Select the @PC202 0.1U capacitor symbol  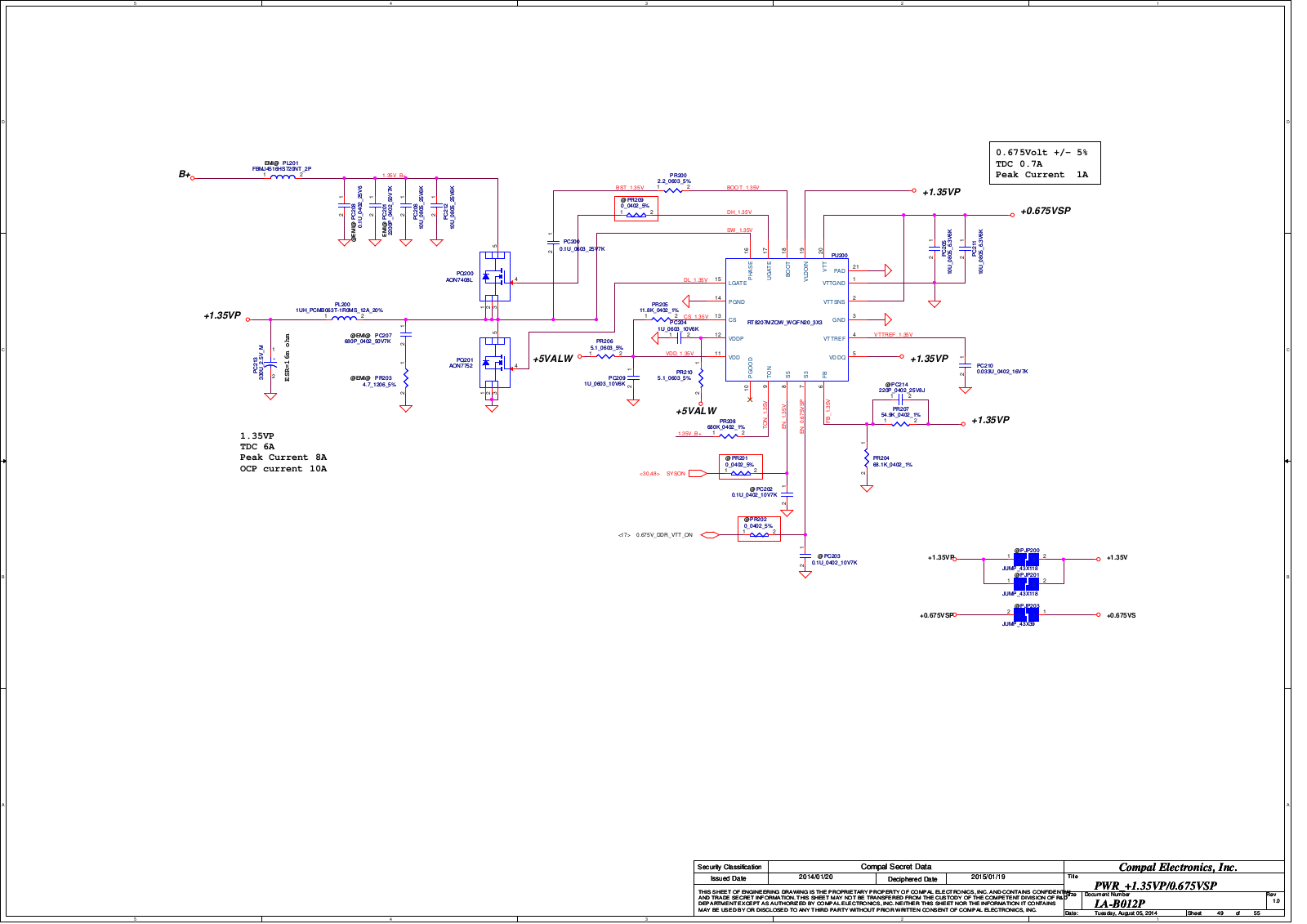pos(787,493)
